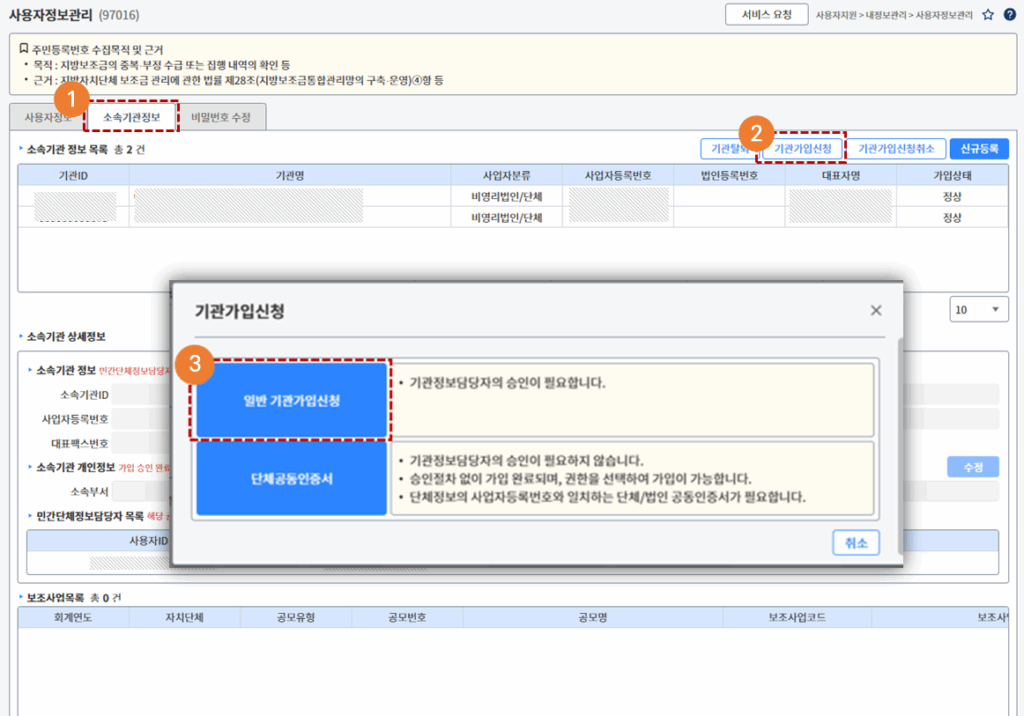Screen dimensions: 1024x716
Task: Open the 비밀번호 수정 tab
Action: point(221,118)
